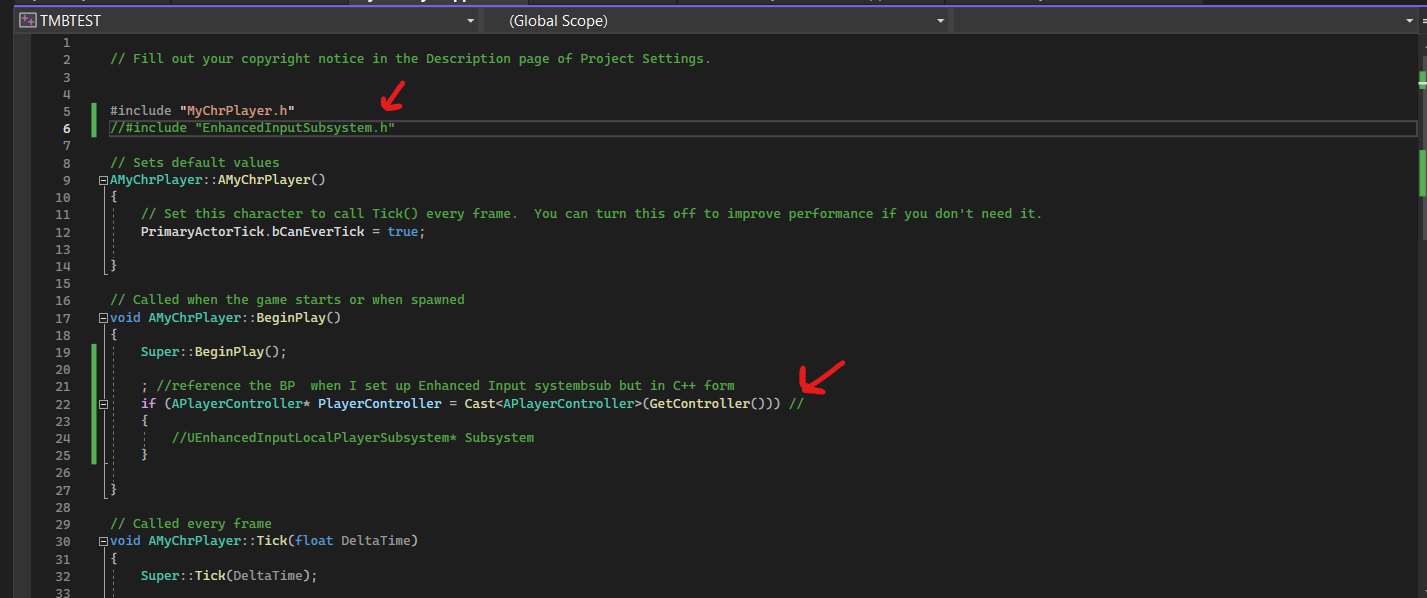The height and width of the screenshot is (598, 1427).
Task: Click PrimaryActorTick in the constructor
Action: pyautogui.click(x=202, y=231)
